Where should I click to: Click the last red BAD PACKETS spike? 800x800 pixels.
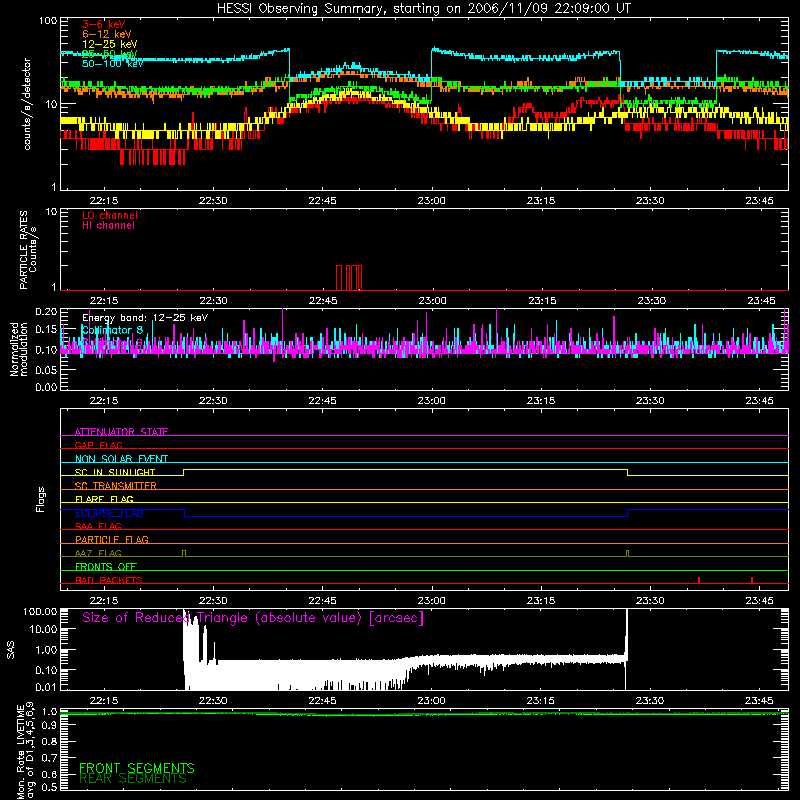pos(752,580)
